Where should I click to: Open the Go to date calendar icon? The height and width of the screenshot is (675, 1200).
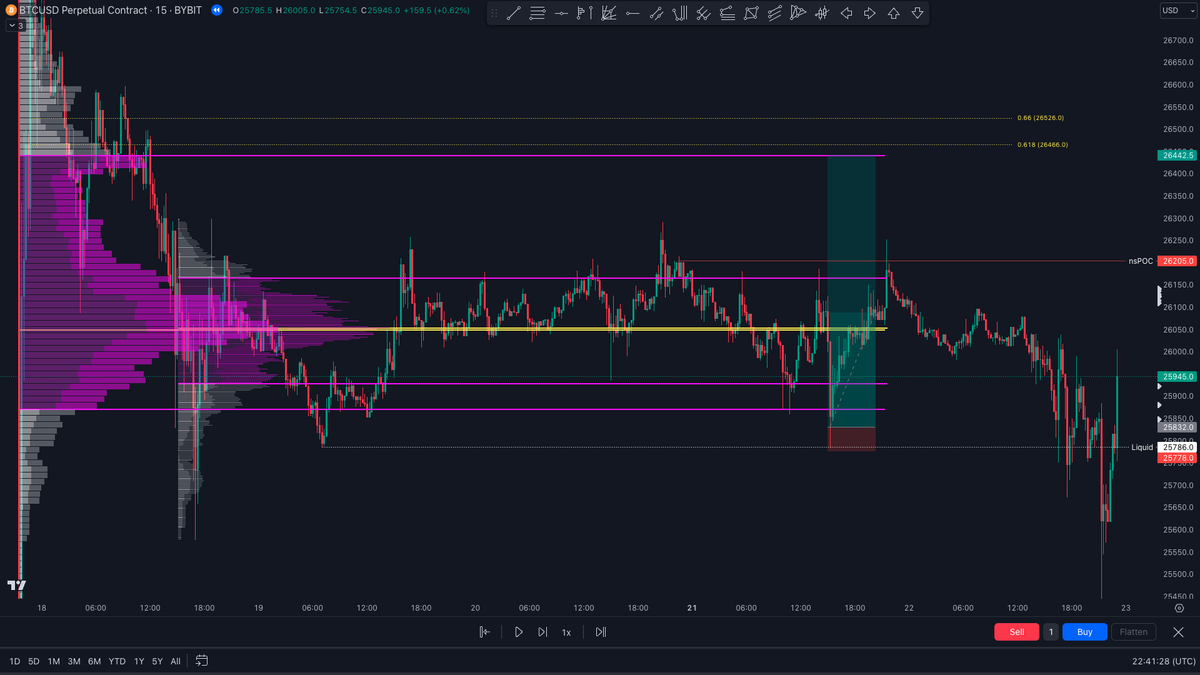pyautogui.click(x=202, y=661)
